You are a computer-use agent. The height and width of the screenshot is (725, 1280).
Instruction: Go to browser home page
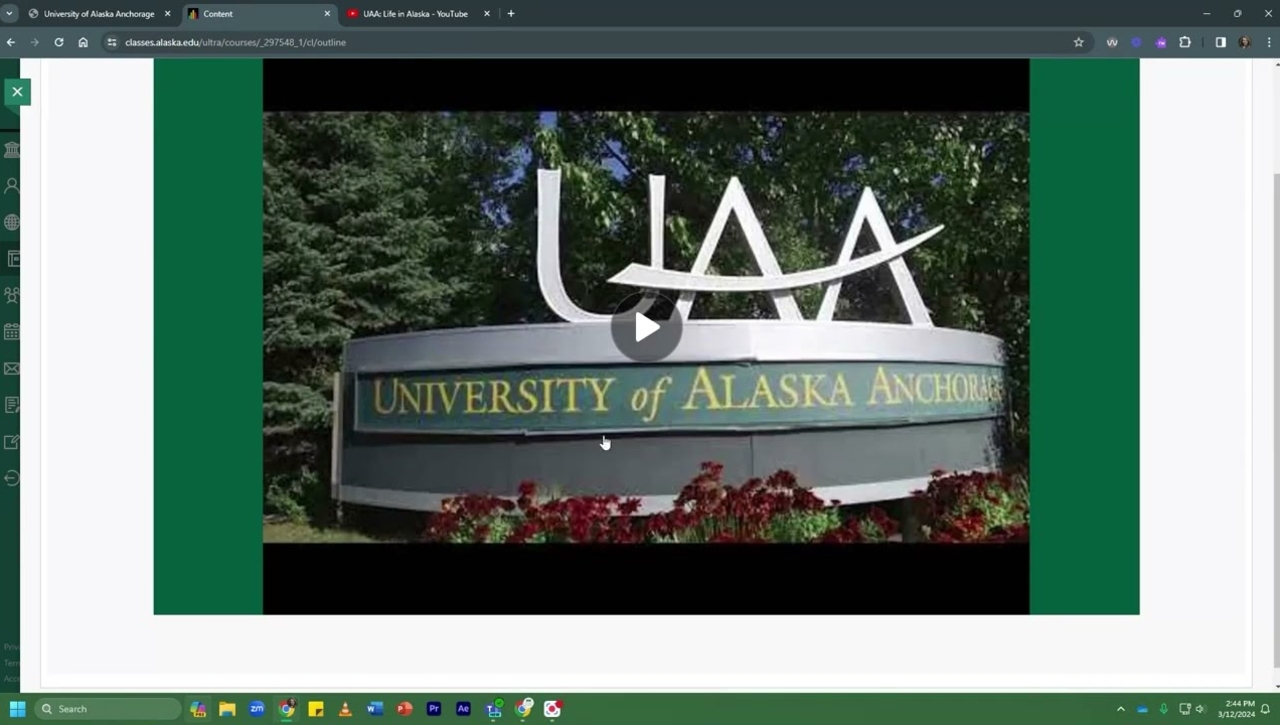click(83, 42)
